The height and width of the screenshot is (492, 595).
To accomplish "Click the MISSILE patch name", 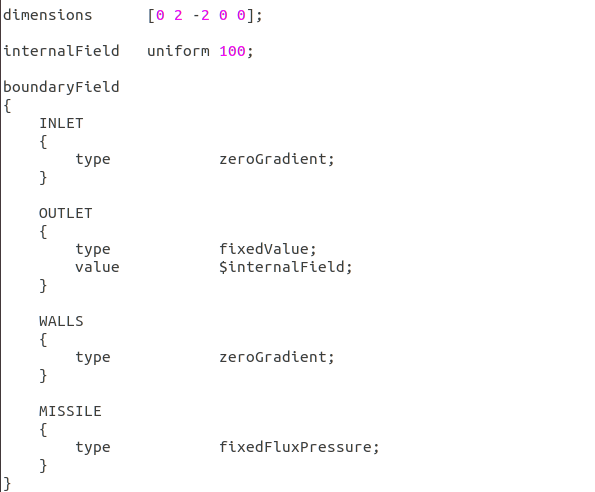I will click(70, 411).
